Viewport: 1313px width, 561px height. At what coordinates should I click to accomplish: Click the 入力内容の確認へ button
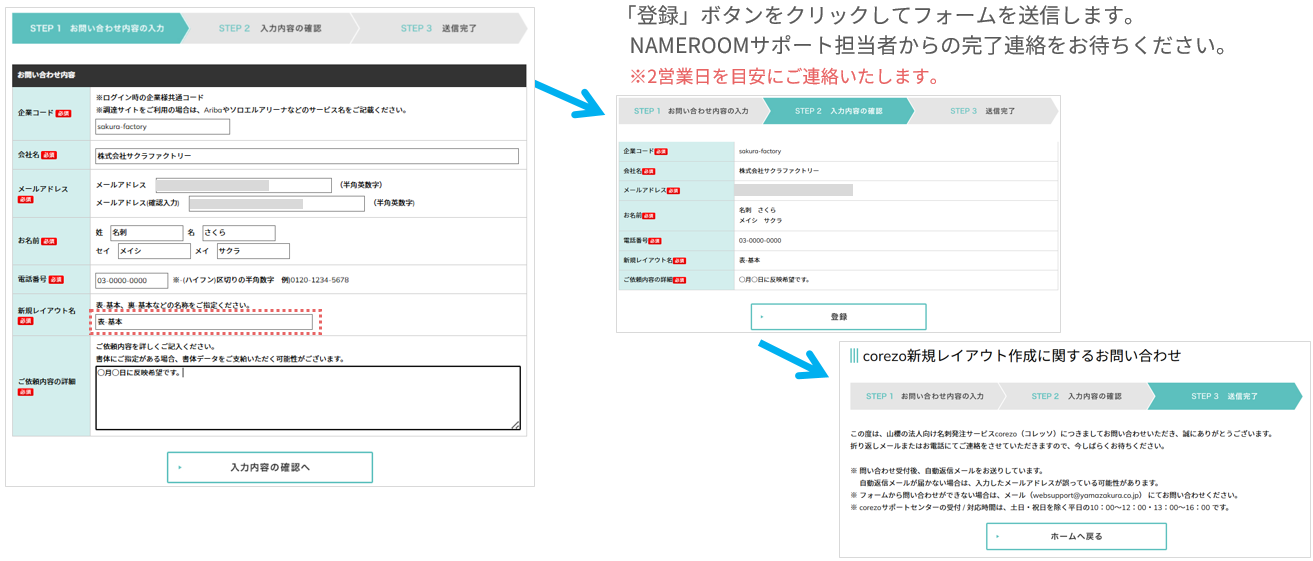click(270, 467)
